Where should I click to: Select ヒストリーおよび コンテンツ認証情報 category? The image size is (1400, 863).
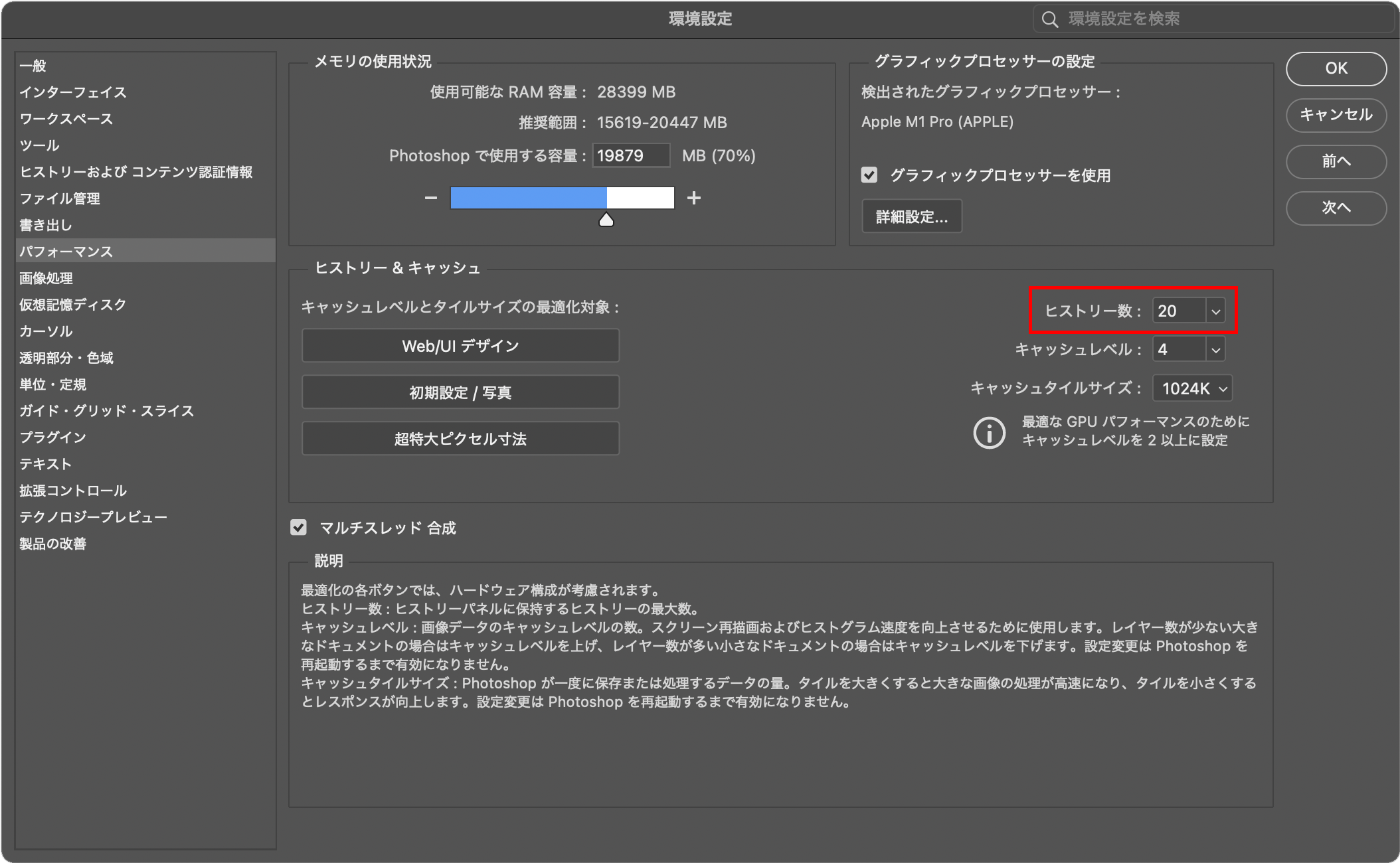145,172
